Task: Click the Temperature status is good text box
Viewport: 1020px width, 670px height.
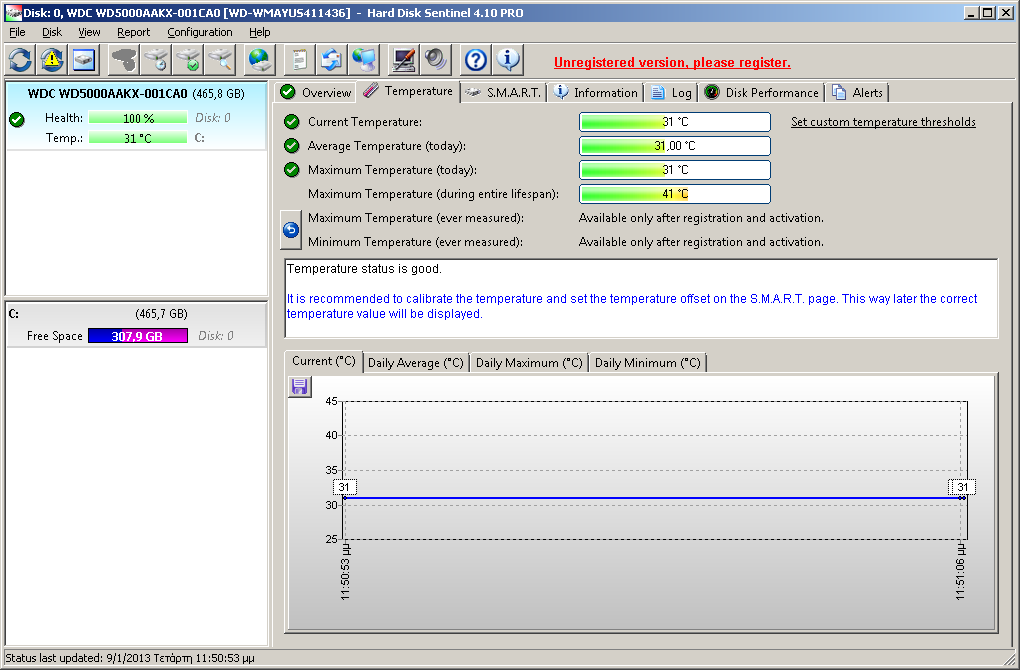Action: [641, 299]
